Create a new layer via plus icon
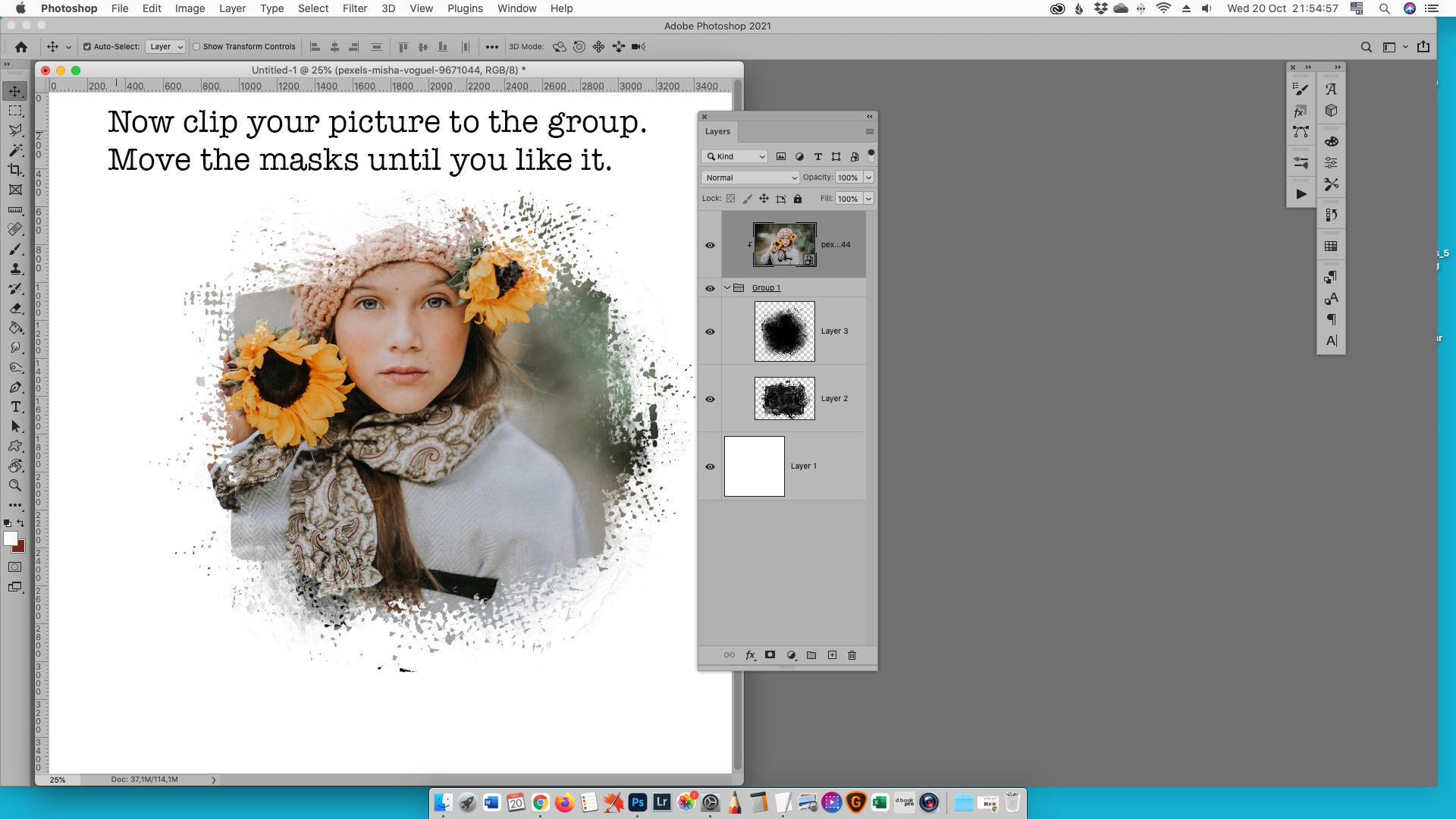 click(x=832, y=655)
